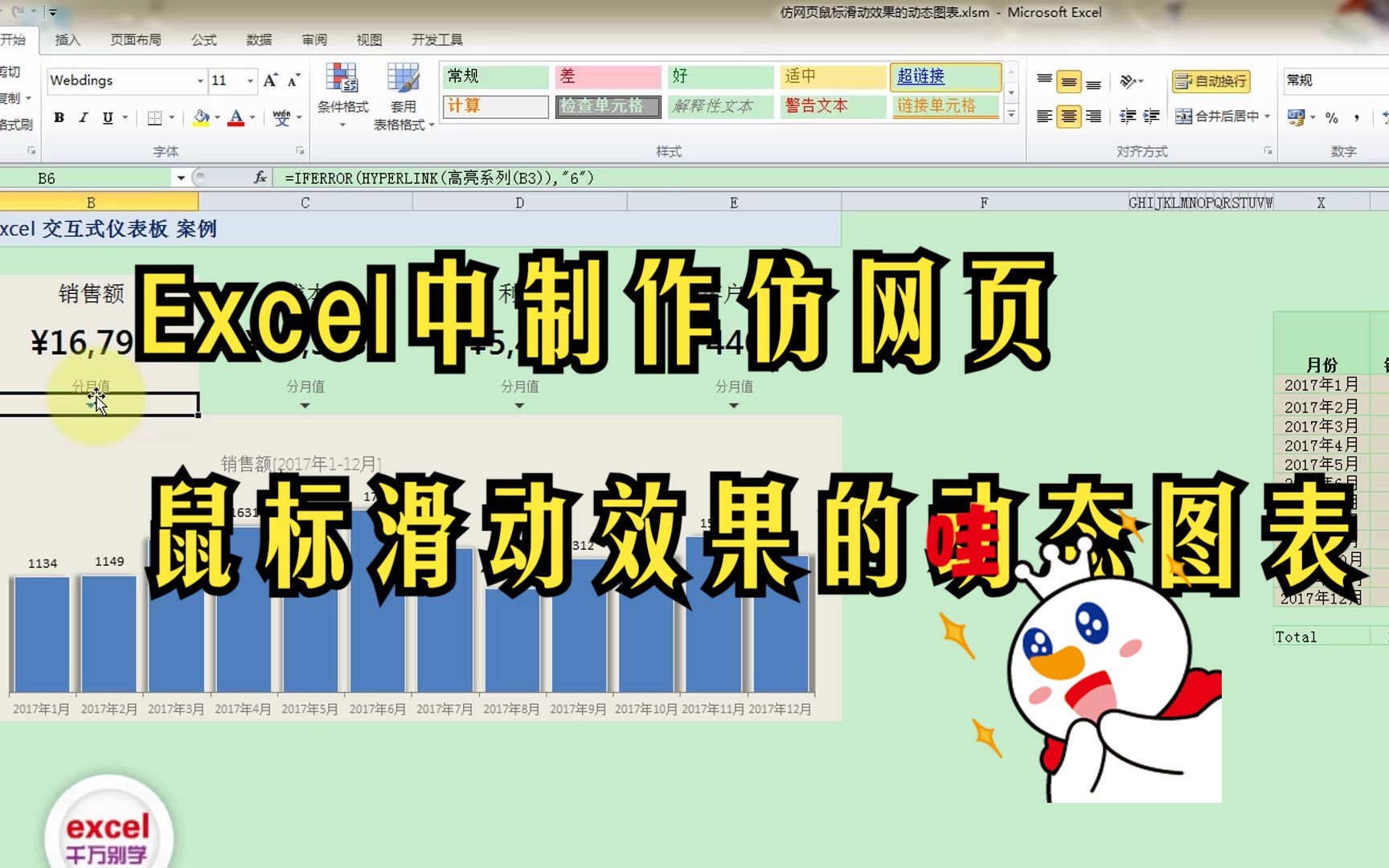Click the Decrease Indent icon

click(x=1128, y=117)
